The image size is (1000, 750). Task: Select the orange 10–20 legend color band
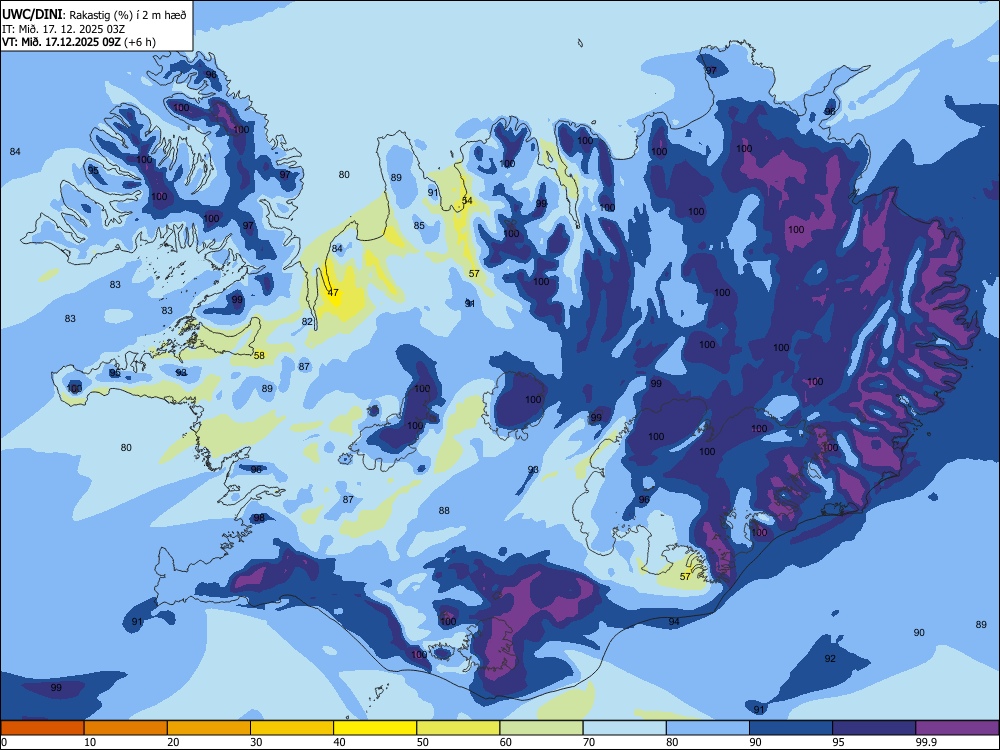point(126,728)
